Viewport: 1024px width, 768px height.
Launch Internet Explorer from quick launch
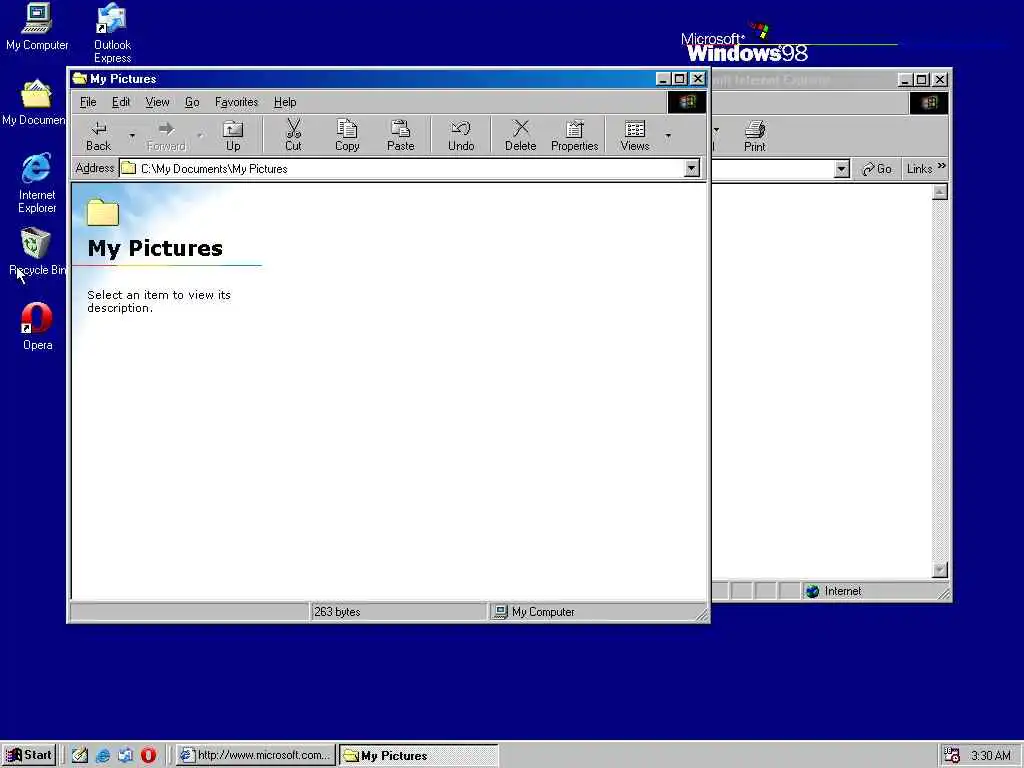point(103,755)
